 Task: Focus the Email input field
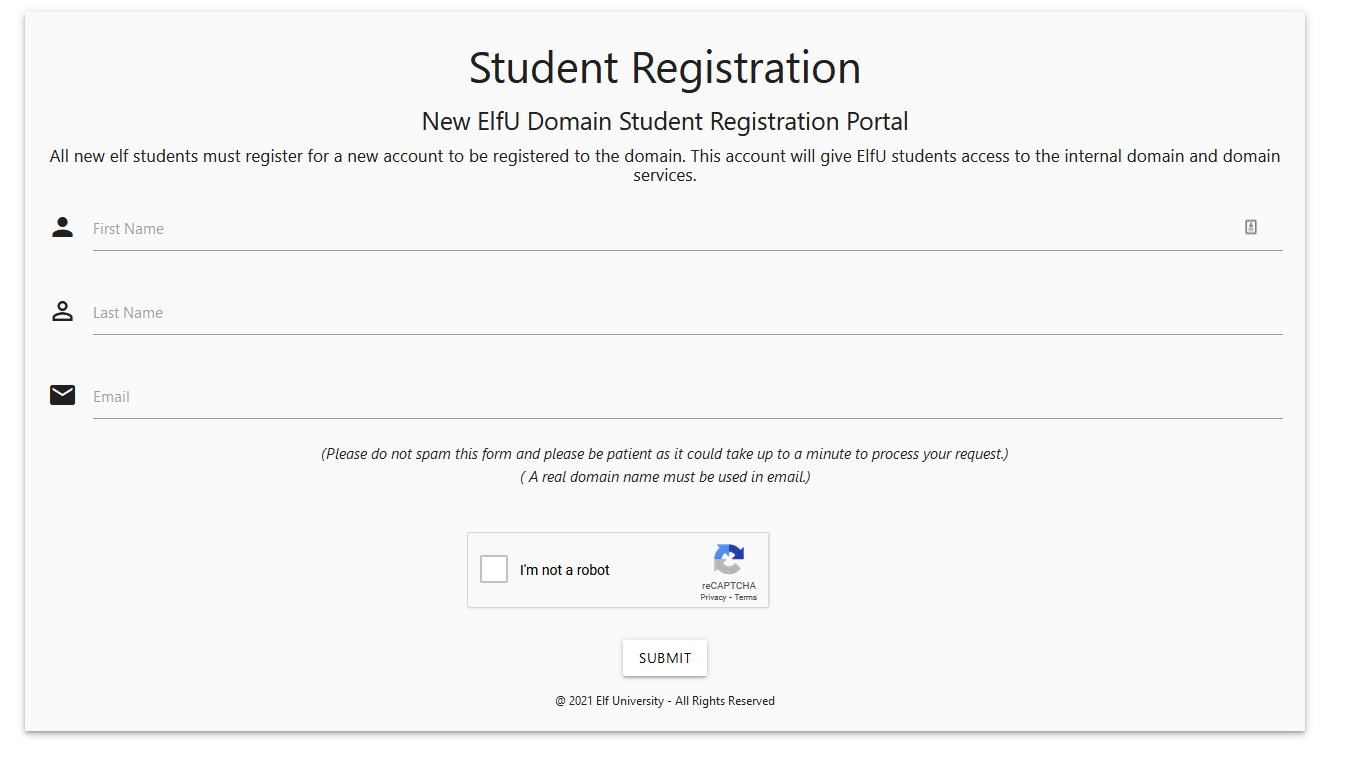[688, 397]
